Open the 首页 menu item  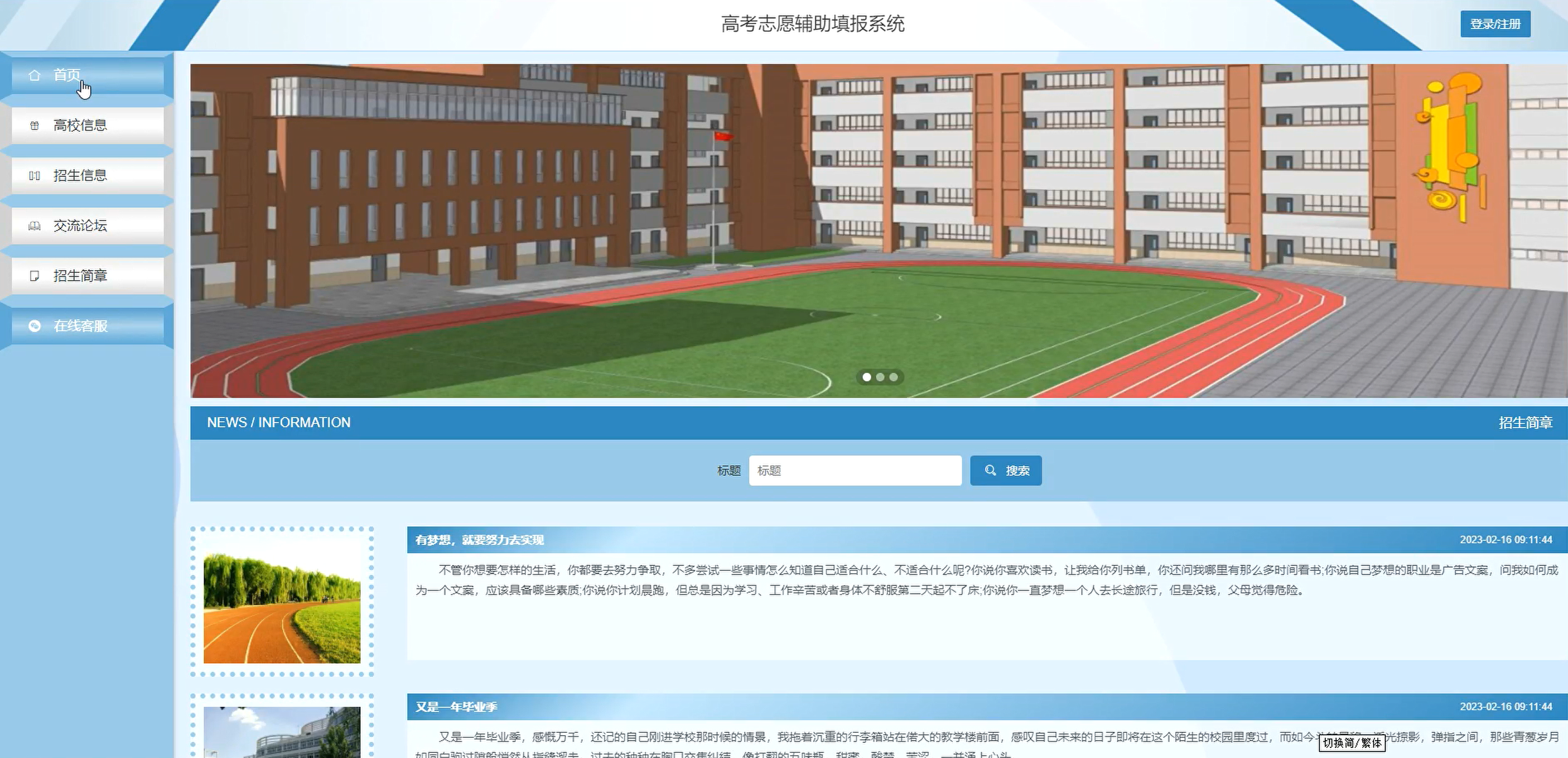(x=88, y=75)
